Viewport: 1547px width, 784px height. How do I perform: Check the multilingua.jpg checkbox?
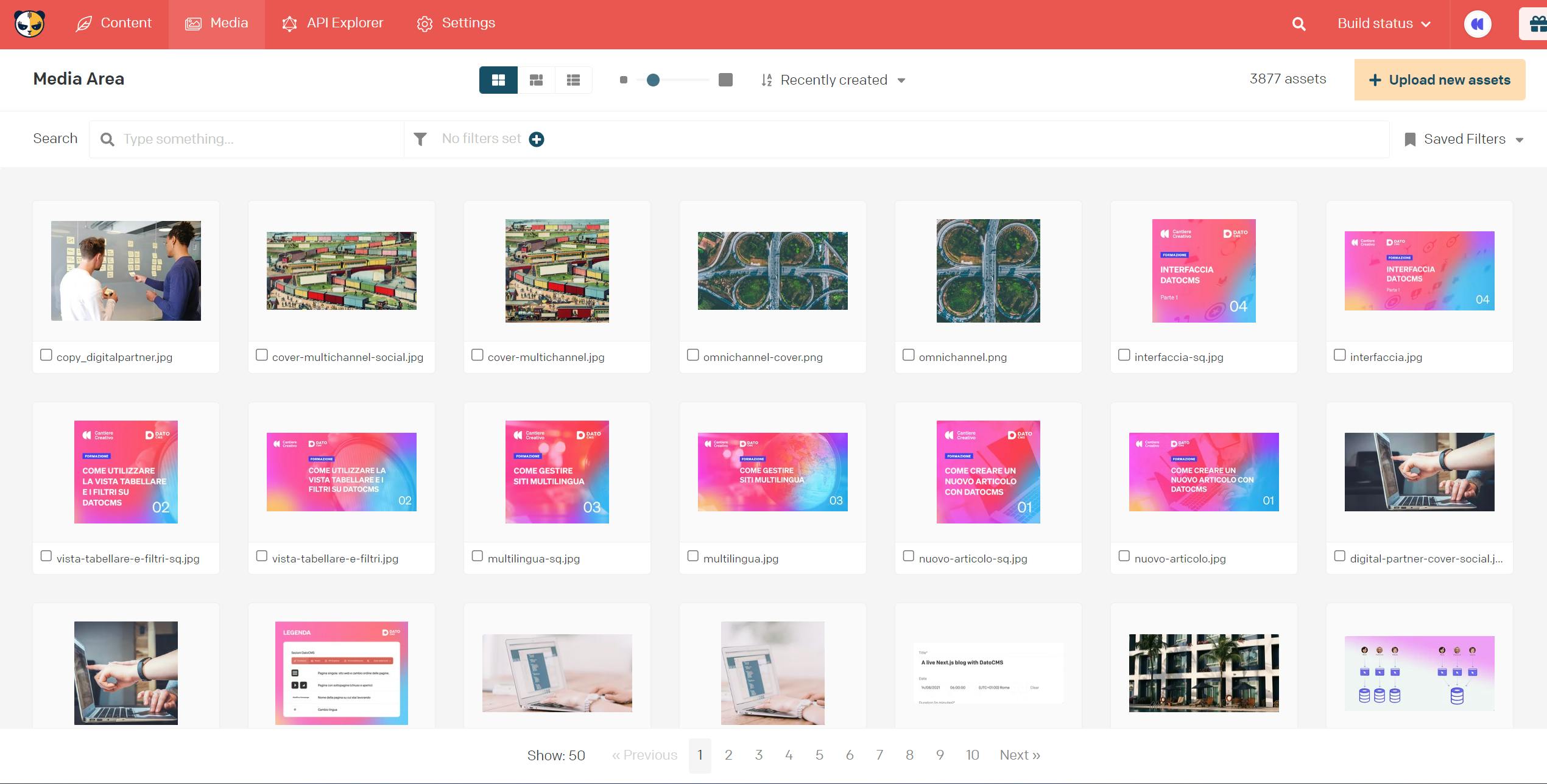[x=693, y=556]
